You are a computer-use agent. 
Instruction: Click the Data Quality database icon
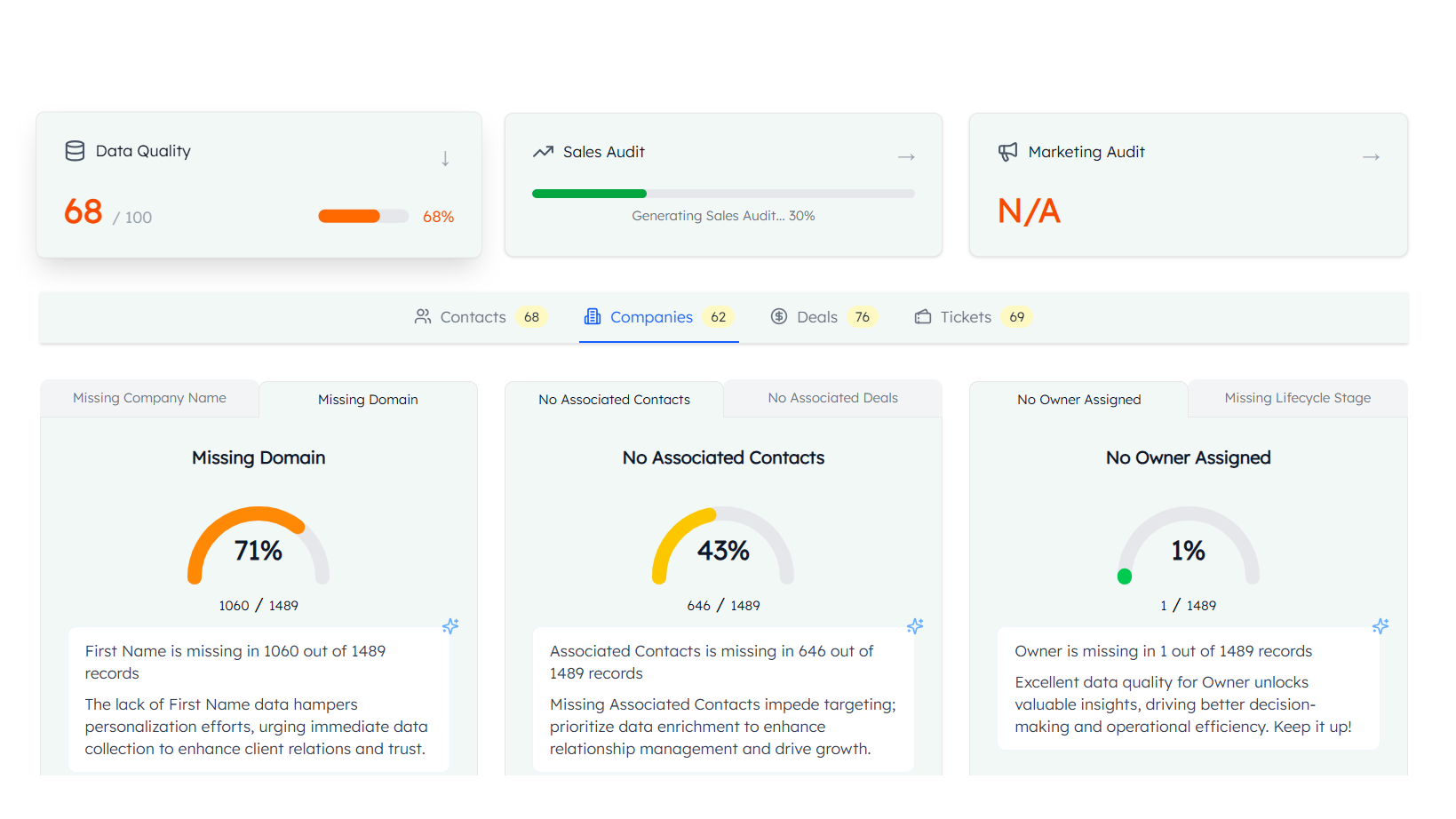pos(76,151)
